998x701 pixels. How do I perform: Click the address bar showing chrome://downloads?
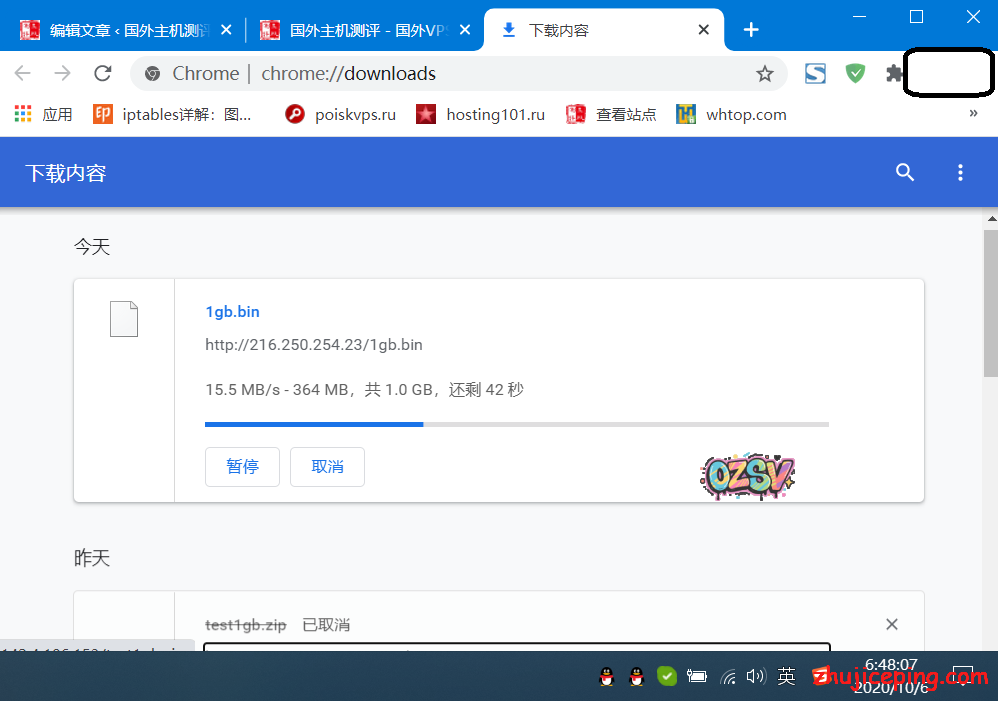click(x=450, y=73)
